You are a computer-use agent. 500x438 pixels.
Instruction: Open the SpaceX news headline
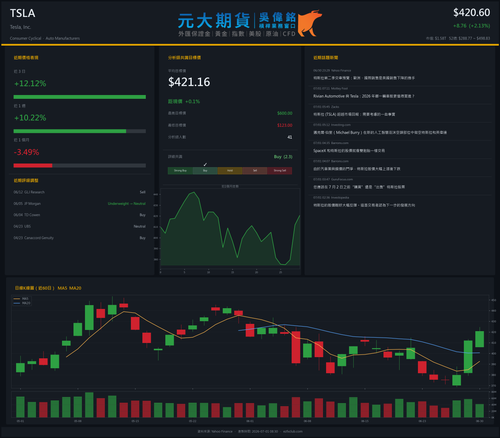349,151
